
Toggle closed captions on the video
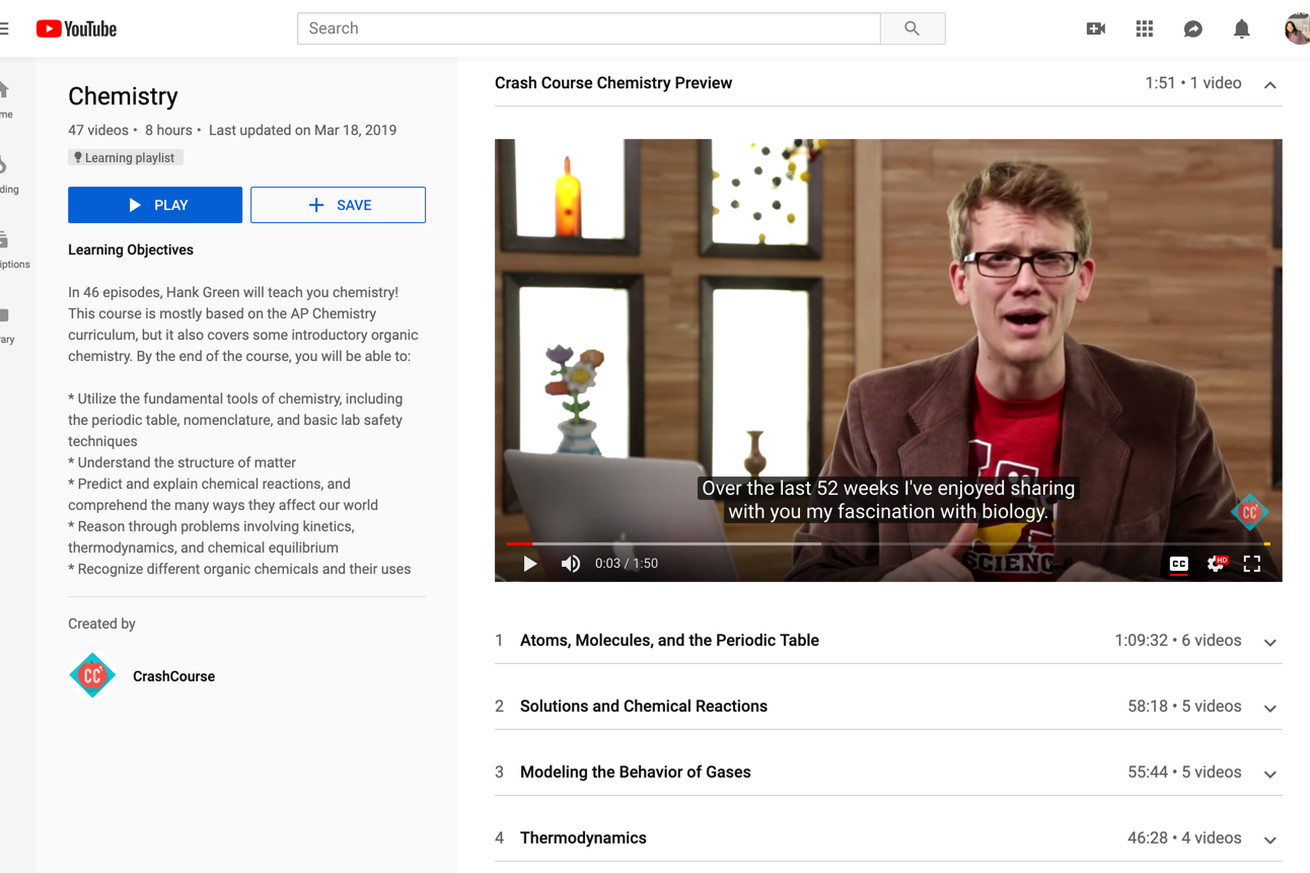tap(1179, 564)
